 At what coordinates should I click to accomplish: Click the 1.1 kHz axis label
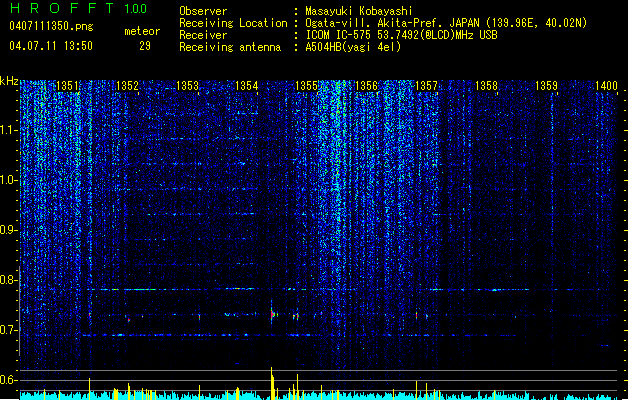[x=8, y=130]
